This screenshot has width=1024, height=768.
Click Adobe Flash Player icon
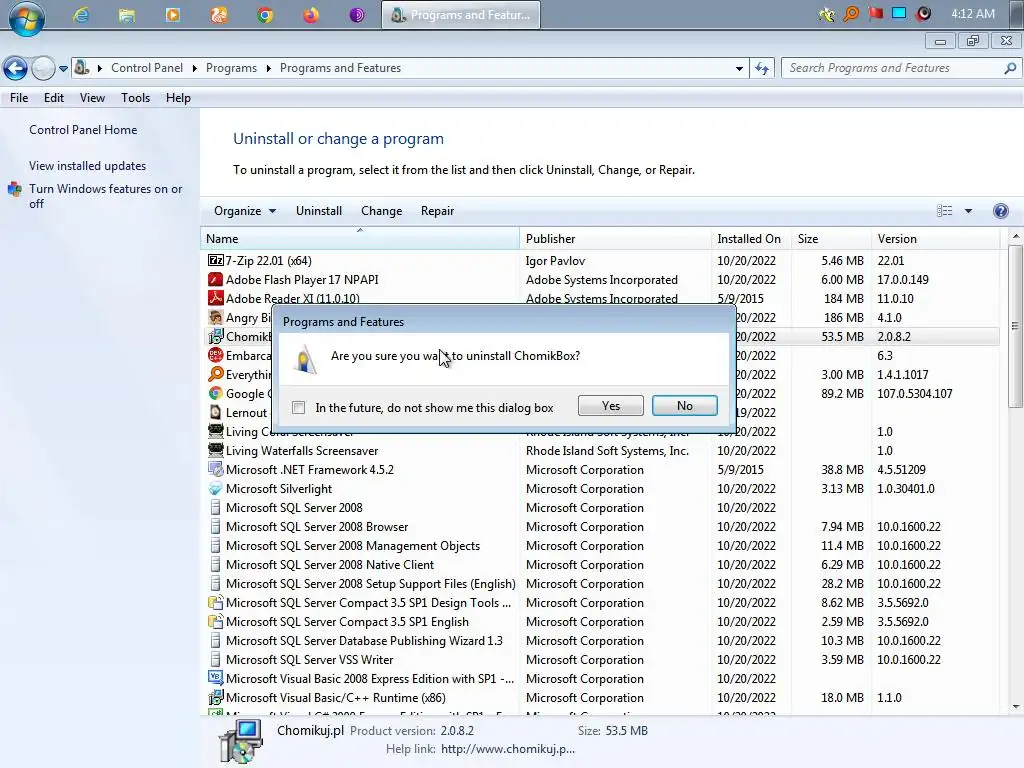click(x=215, y=280)
